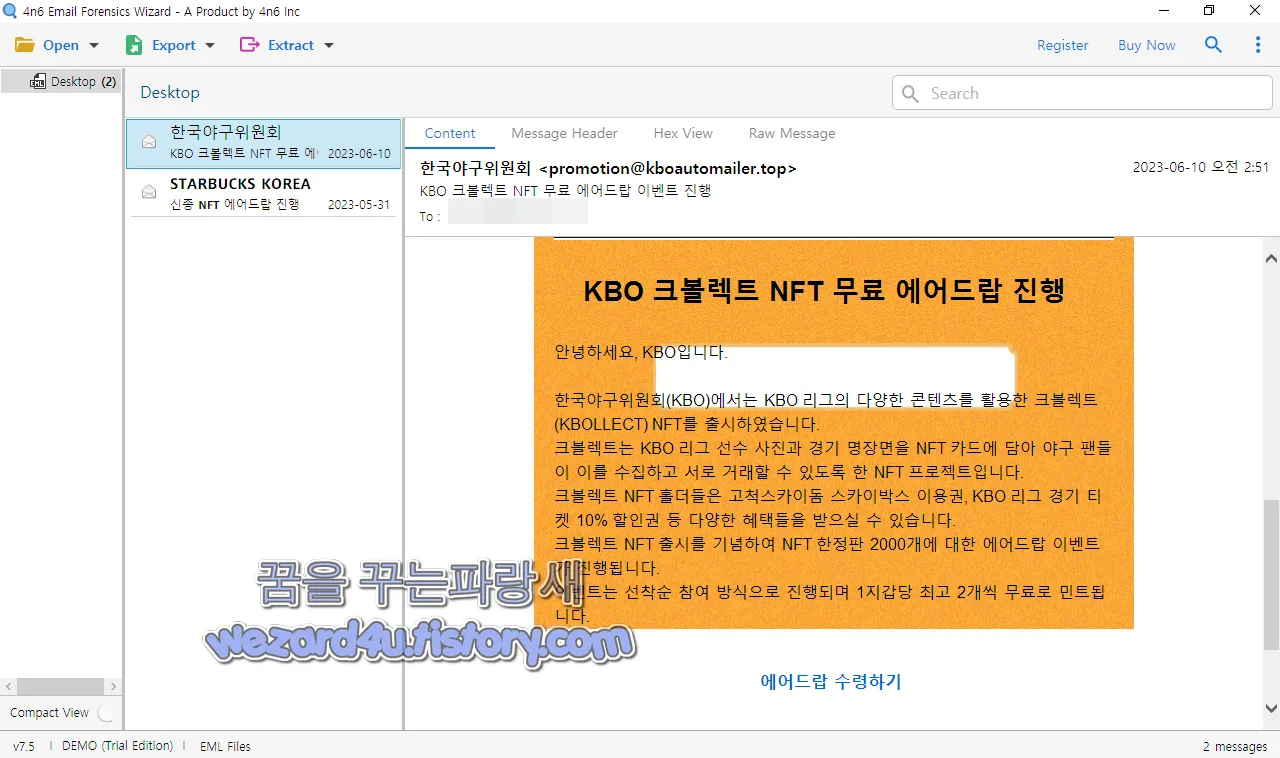Click the Desktop folder icon in the tree
The image size is (1280, 758).
(38, 81)
